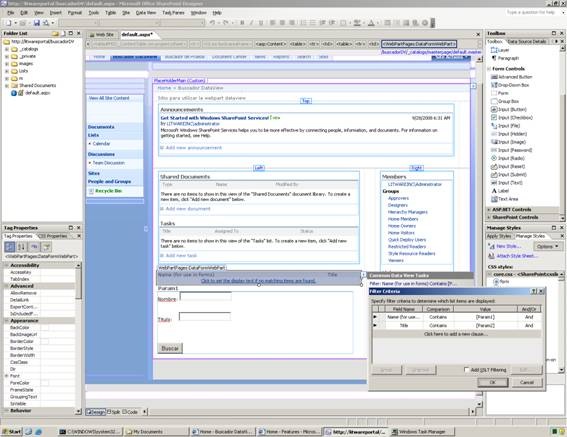Select Input (Text) control in Toolbox

[507, 182]
